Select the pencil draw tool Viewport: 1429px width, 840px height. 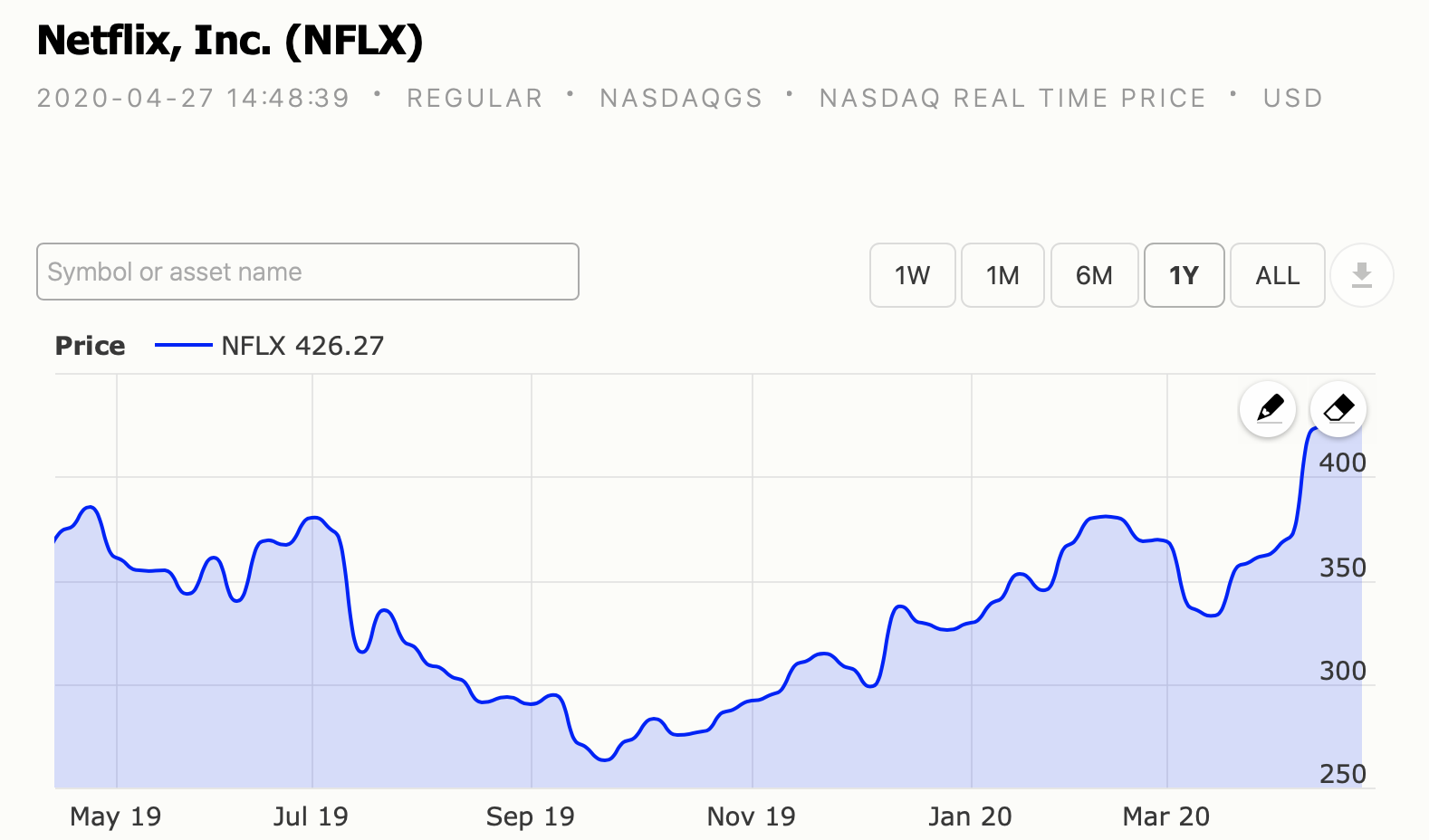(1268, 409)
